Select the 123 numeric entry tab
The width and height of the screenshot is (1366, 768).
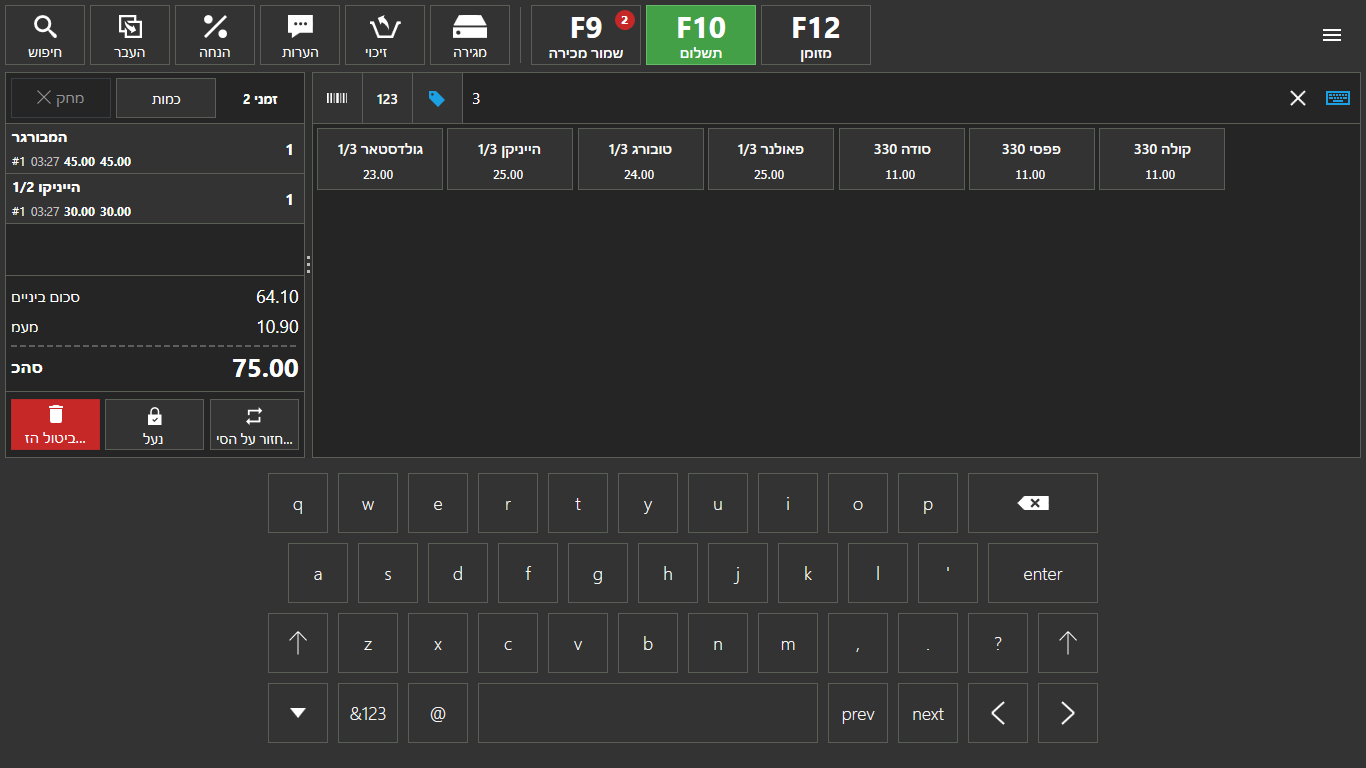pos(387,98)
